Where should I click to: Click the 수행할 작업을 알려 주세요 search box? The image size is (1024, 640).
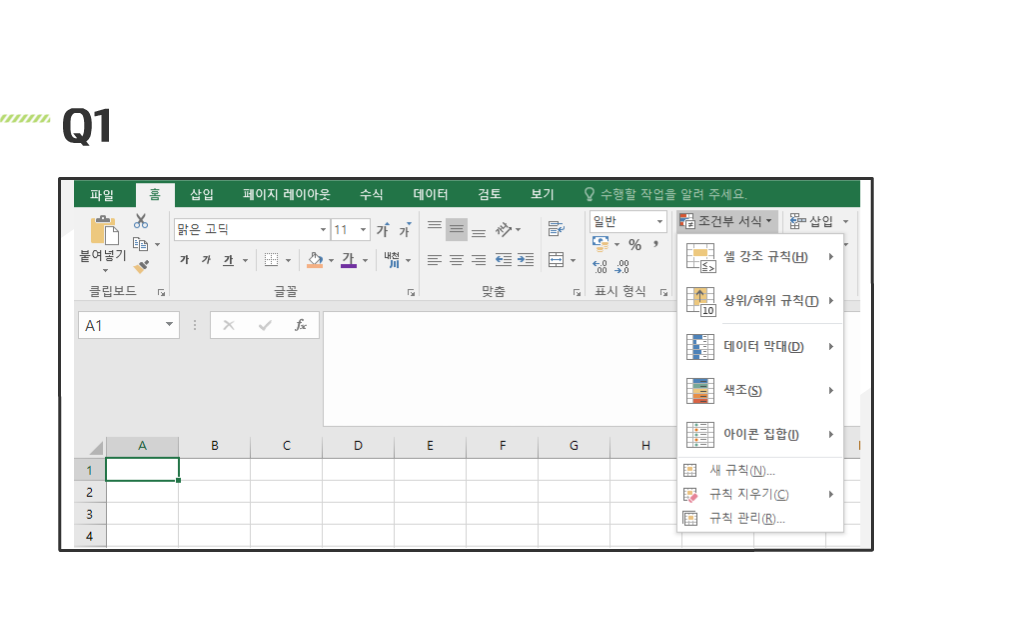click(x=666, y=195)
